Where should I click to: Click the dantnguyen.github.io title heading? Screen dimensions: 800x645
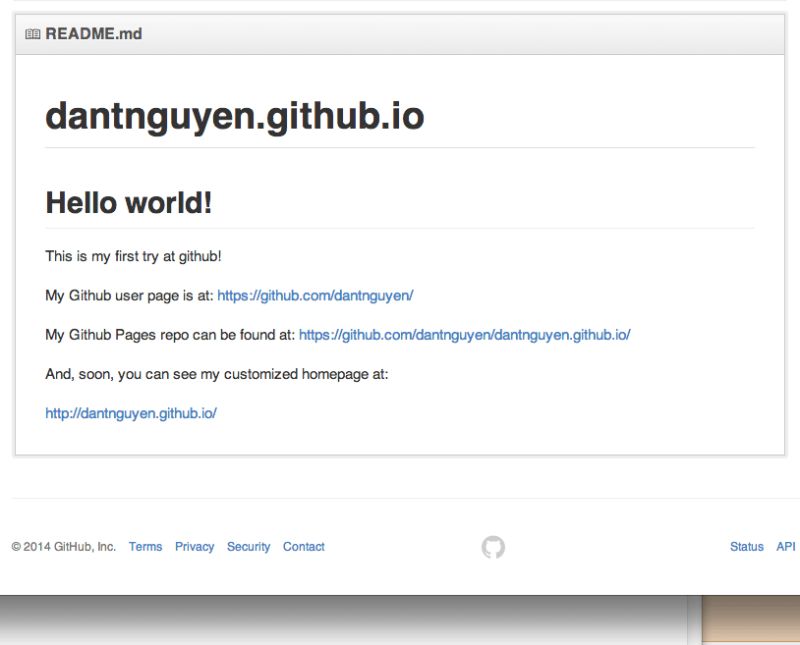click(234, 117)
